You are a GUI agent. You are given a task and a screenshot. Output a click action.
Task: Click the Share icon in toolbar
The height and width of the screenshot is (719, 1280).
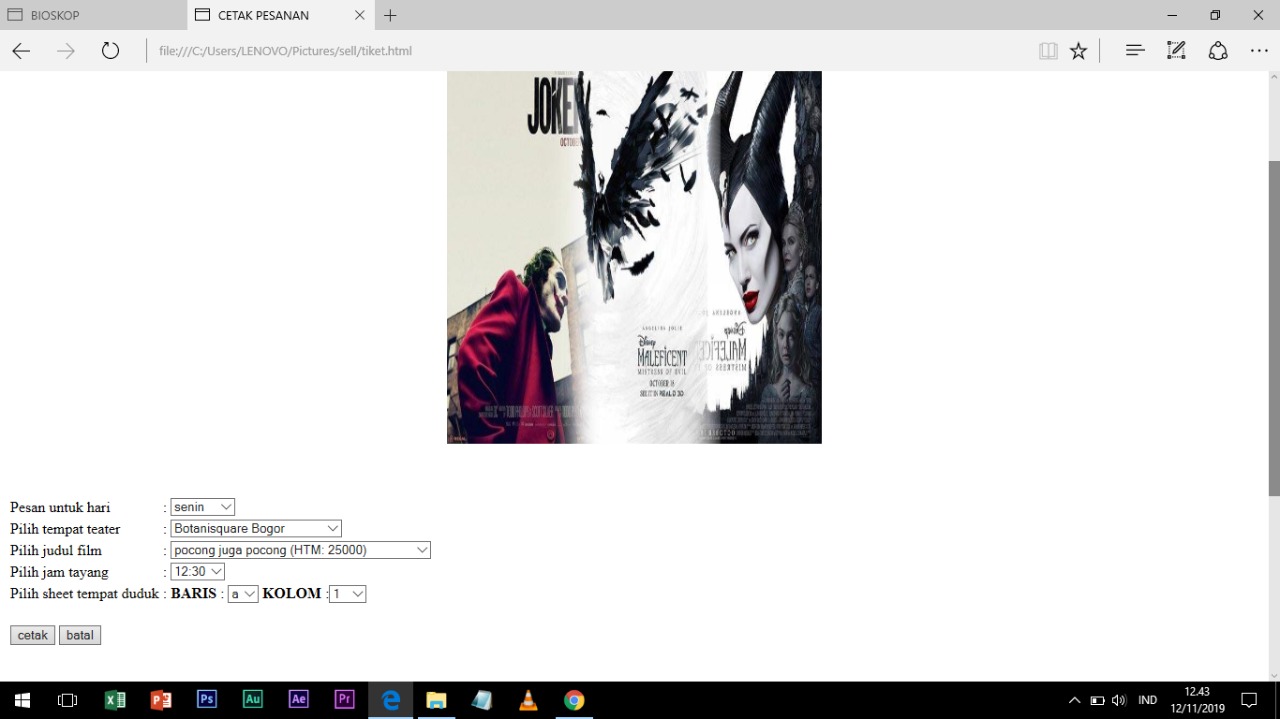[1217, 51]
